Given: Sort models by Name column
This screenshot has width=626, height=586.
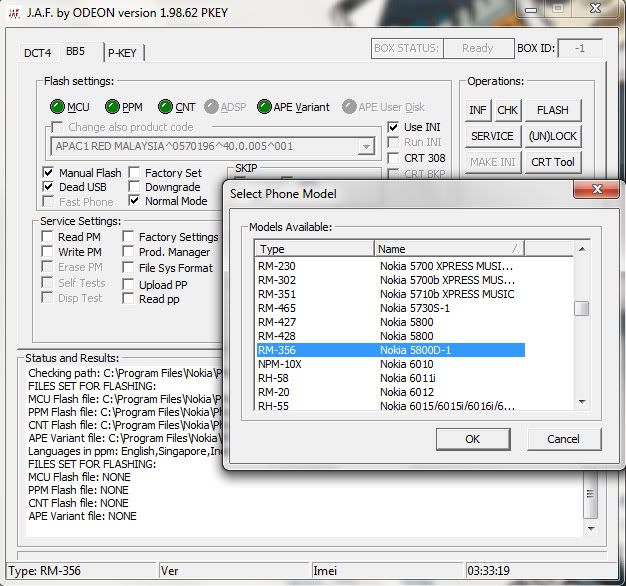Looking at the screenshot, I should pos(449,249).
